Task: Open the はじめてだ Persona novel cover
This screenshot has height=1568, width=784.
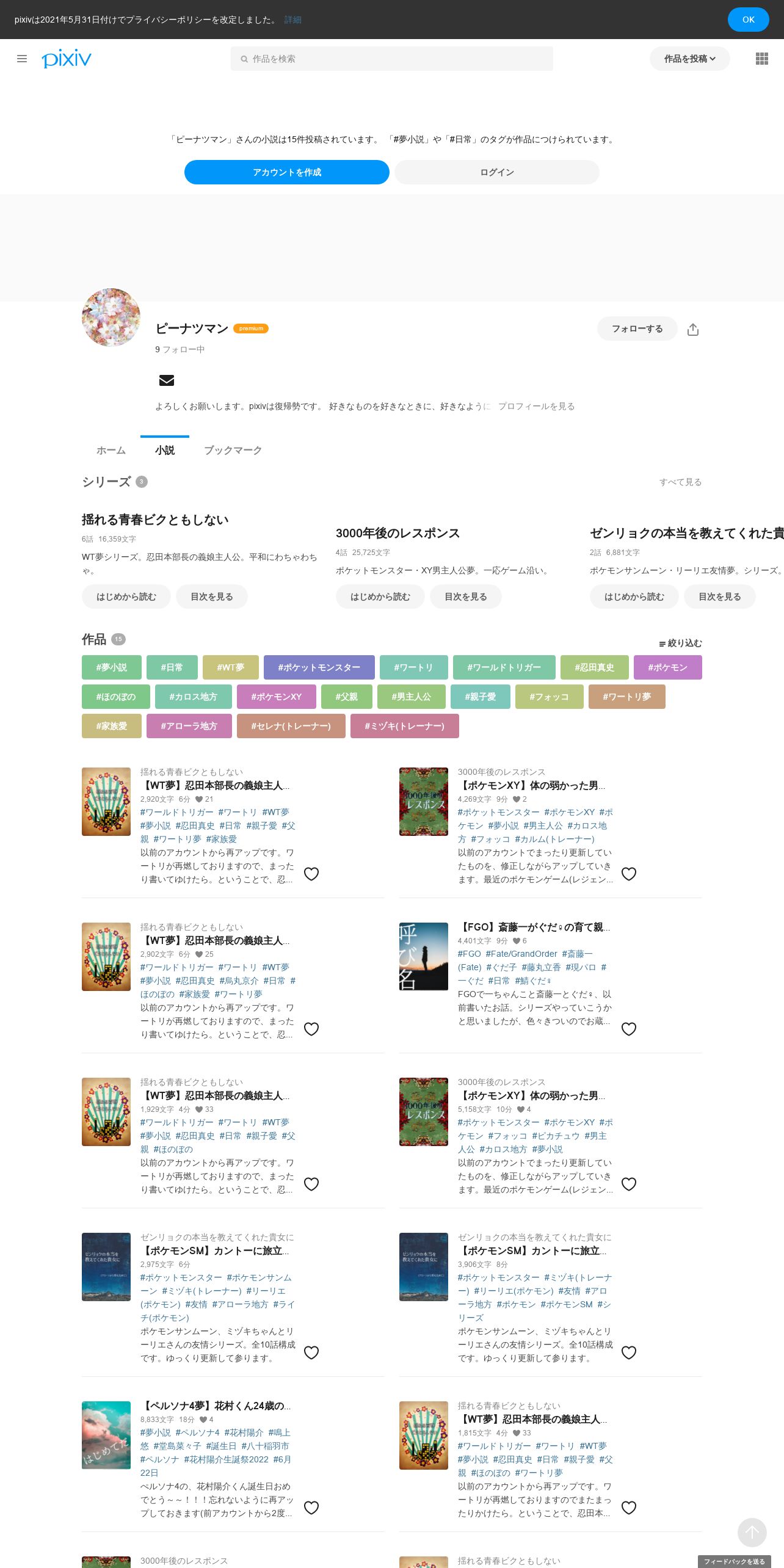Action: (x=106, y=1435)
